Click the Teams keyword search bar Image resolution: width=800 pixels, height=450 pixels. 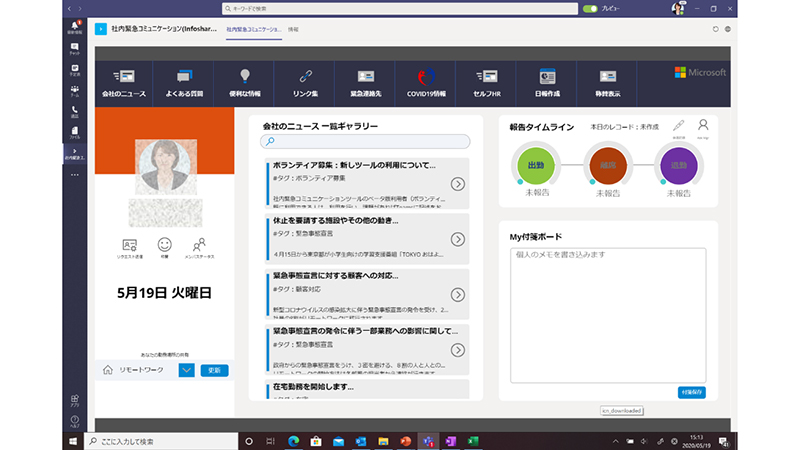click(x=400, y=9)
